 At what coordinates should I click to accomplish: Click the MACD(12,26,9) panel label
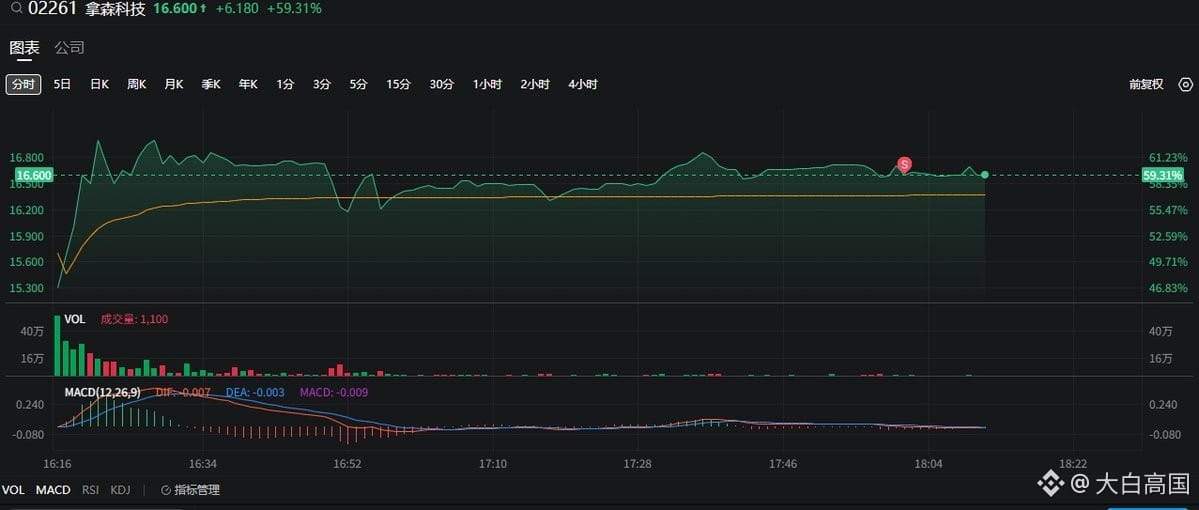102,392
